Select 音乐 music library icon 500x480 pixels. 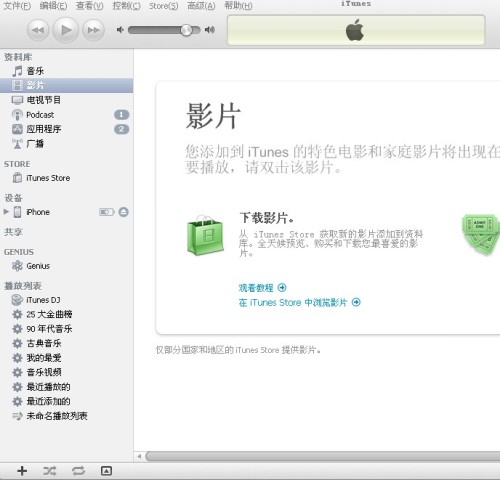(x=17, y=71)
